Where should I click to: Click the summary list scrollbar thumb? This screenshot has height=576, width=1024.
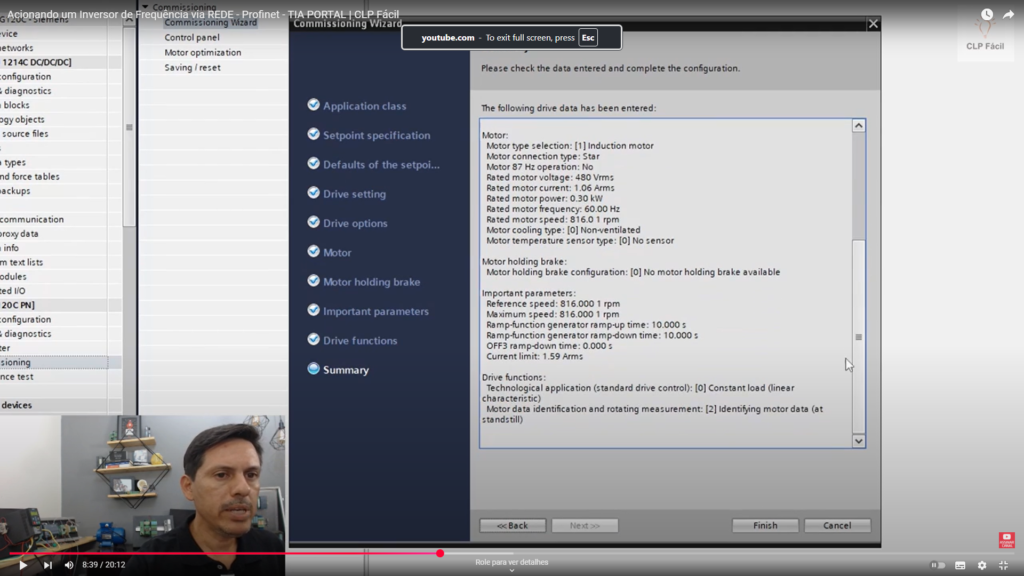[x=859, y=337]
